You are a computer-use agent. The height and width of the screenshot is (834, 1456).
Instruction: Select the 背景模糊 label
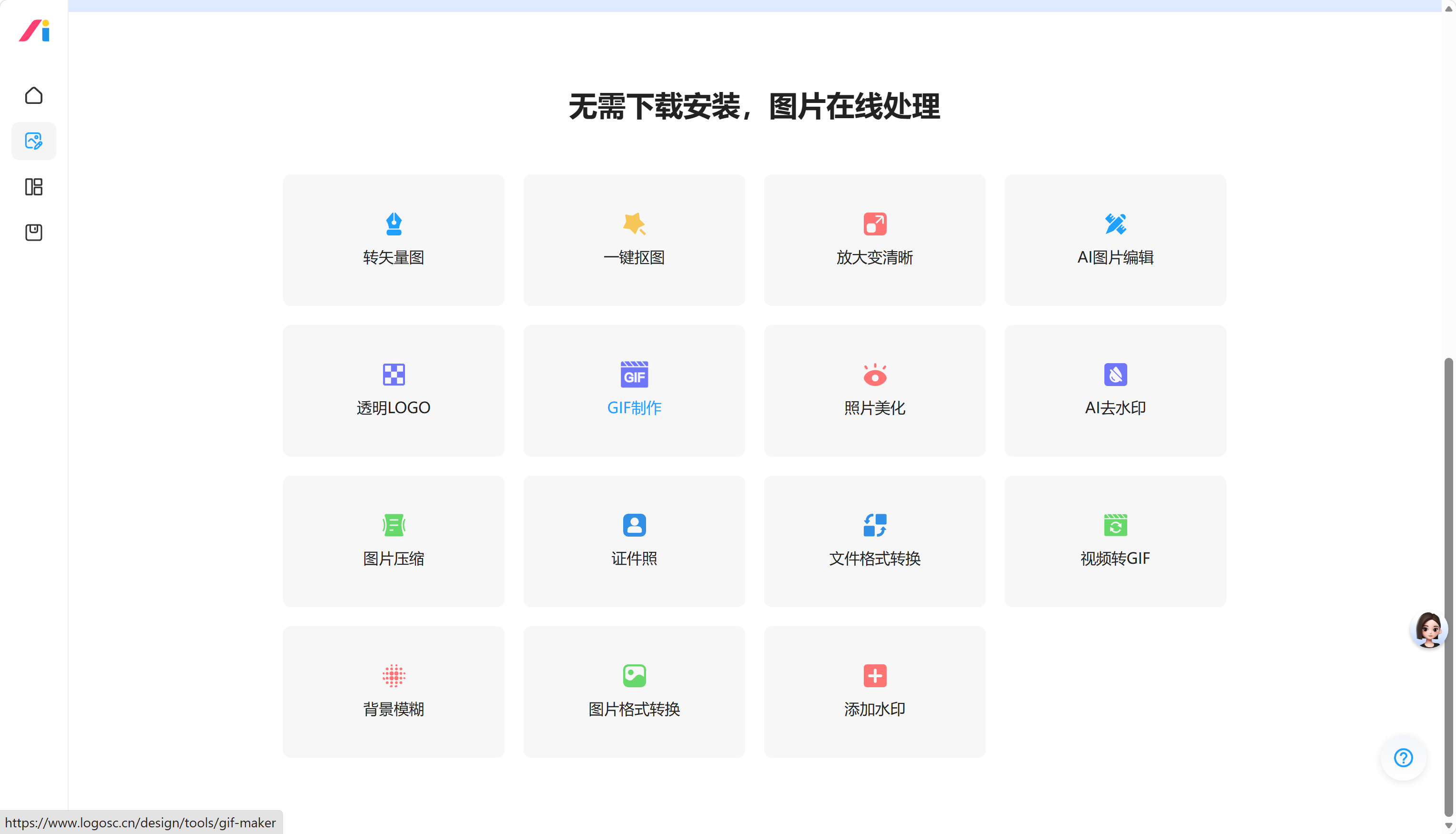click(394, 709)
